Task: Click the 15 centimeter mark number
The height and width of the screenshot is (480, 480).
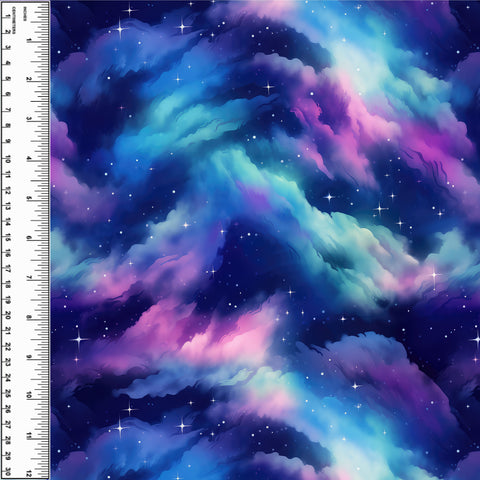Action: tap(8, 237)
